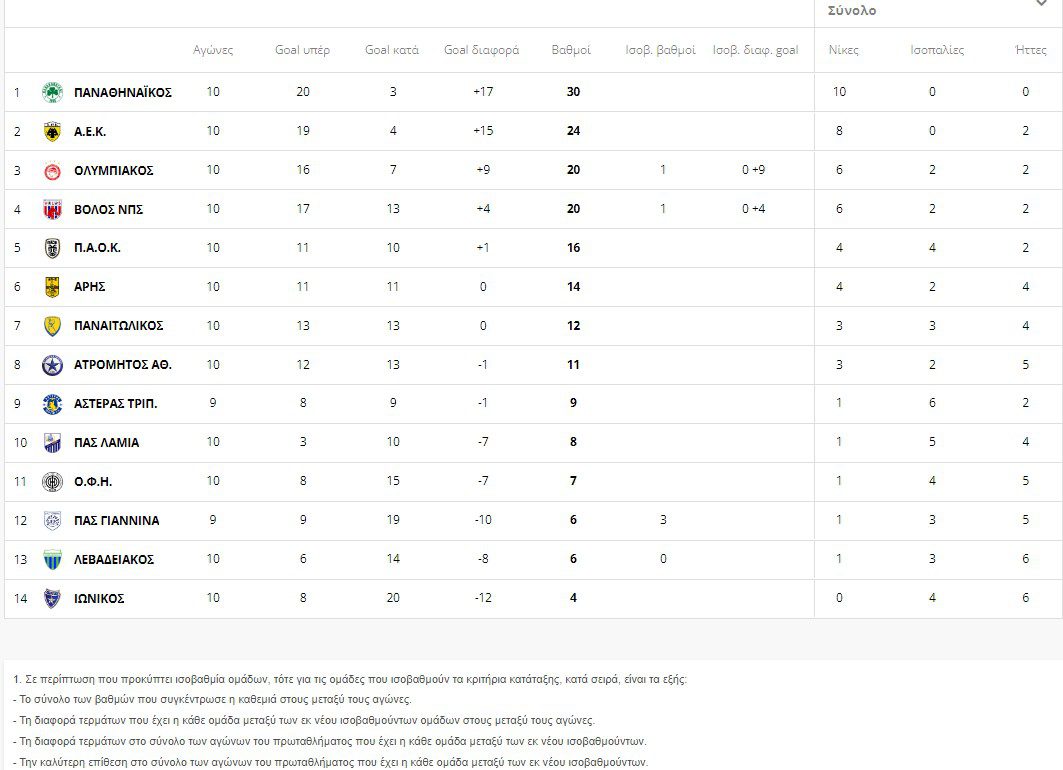
Task: Click the Atromitos star logo
Action: click(x=52, y=365)
